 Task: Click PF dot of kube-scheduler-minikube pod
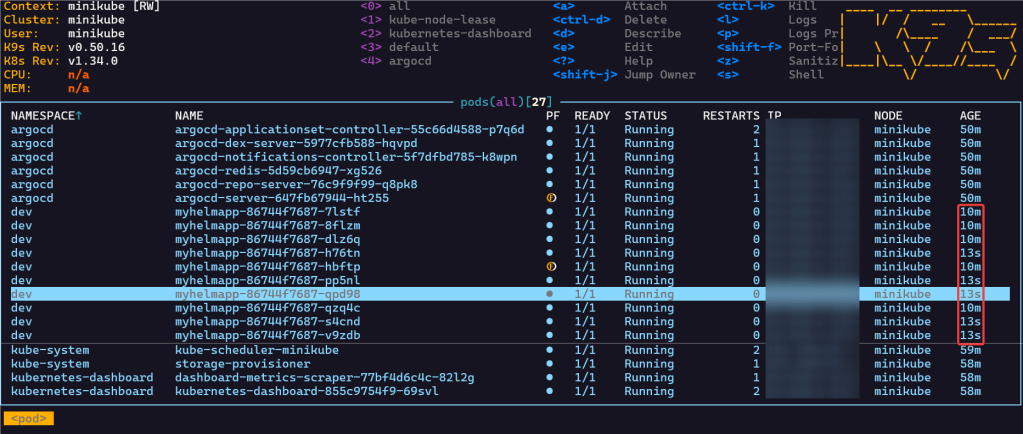click(550, 350)
